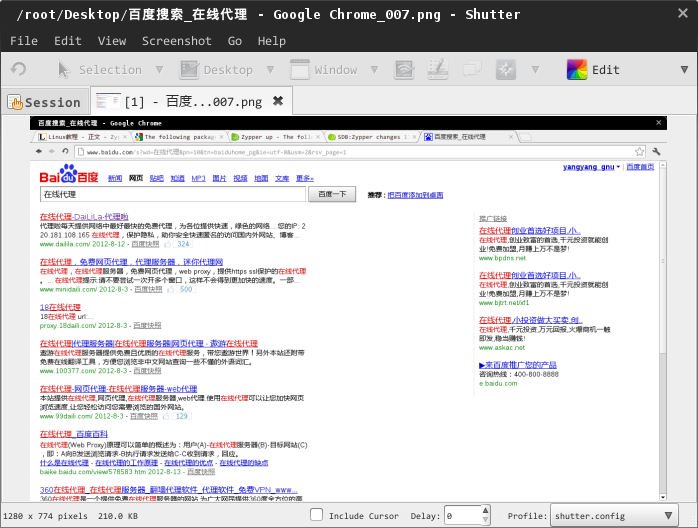Capture the full Desktop
Viewport: 698px width, 528px height.
[217, 70]
